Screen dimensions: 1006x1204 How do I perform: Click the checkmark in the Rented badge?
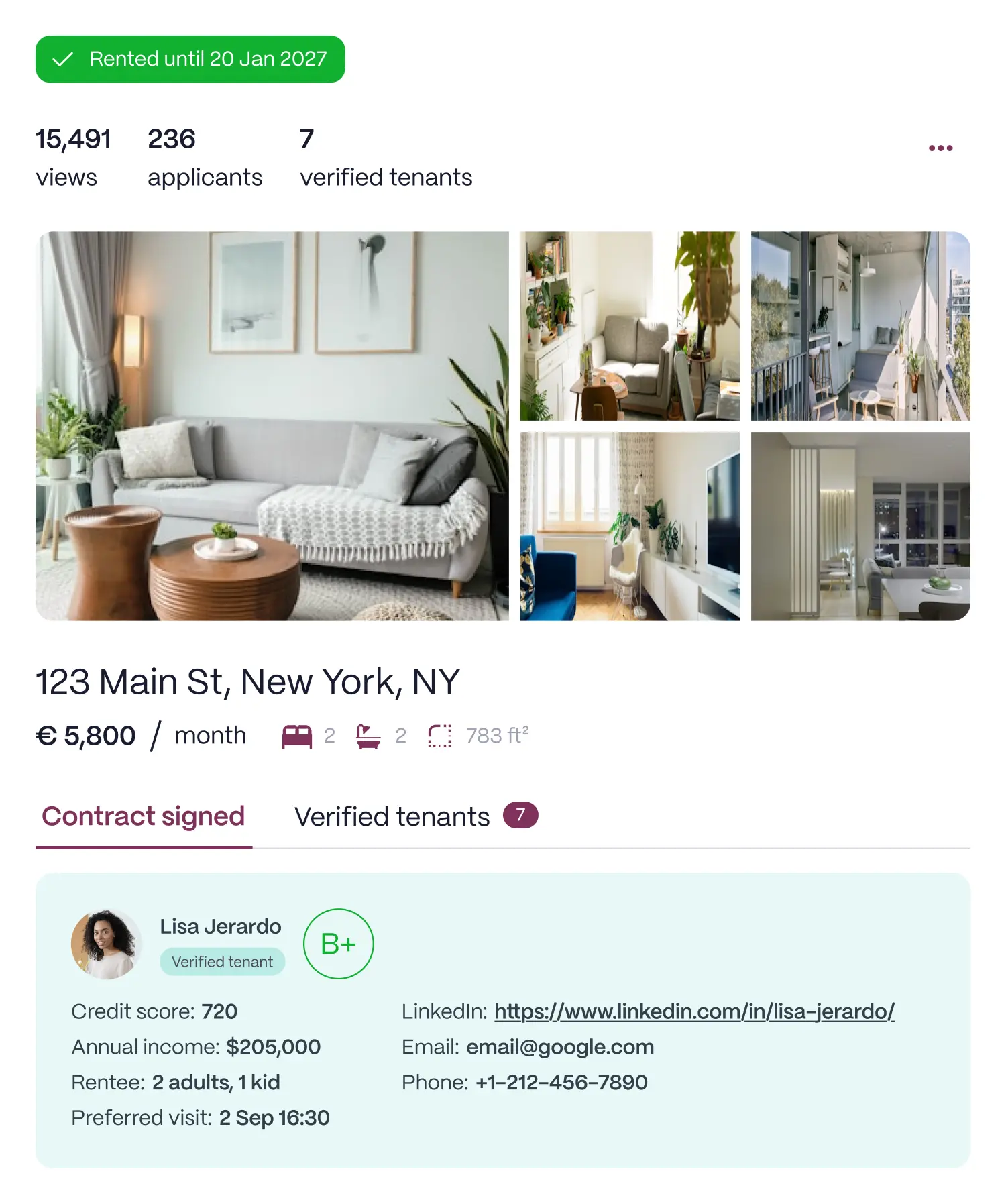(62, 59)
